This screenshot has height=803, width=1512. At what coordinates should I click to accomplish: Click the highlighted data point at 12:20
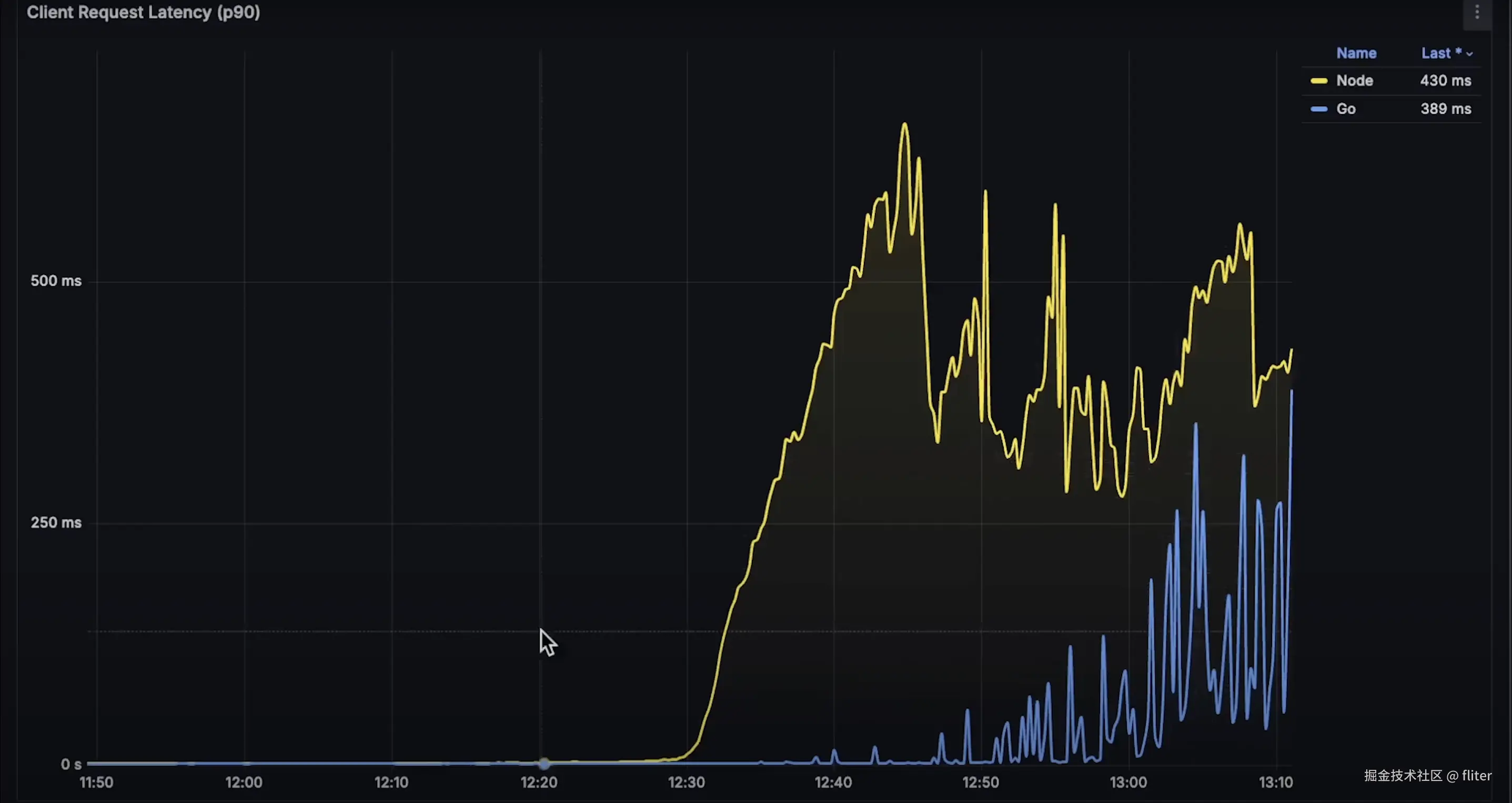pos(544,764)
